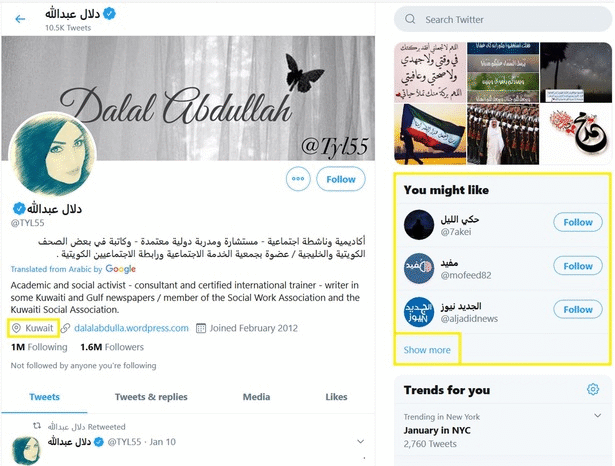This screenshot has height=466, width=615.
Task: Click the search magnifier icon
Action: pos(410,19)
